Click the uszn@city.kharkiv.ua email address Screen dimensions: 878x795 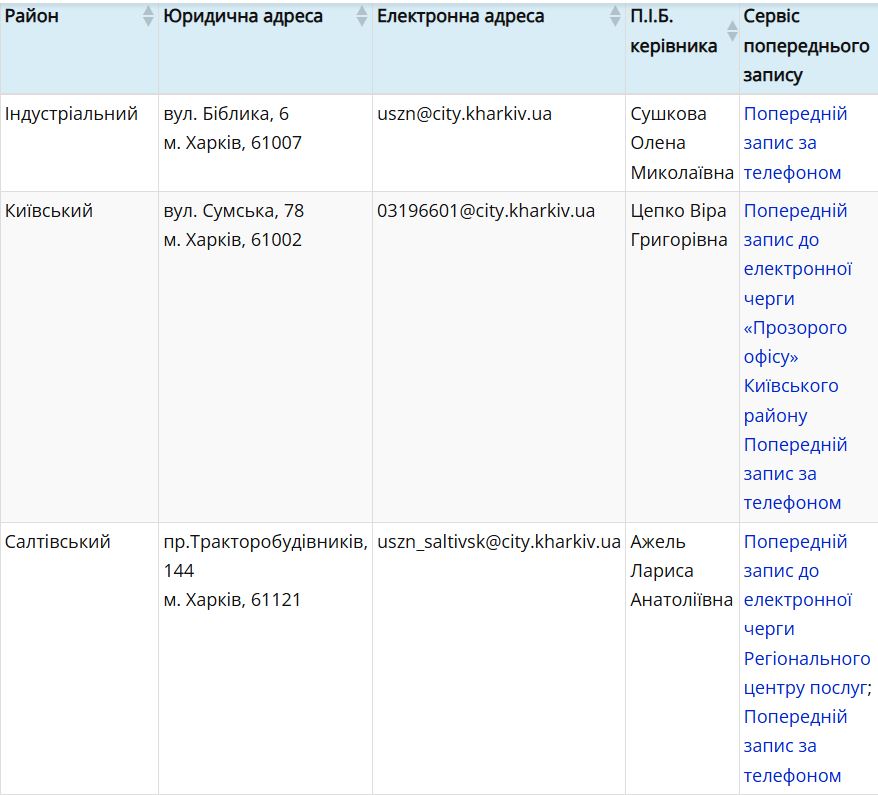tap(464, 114)
